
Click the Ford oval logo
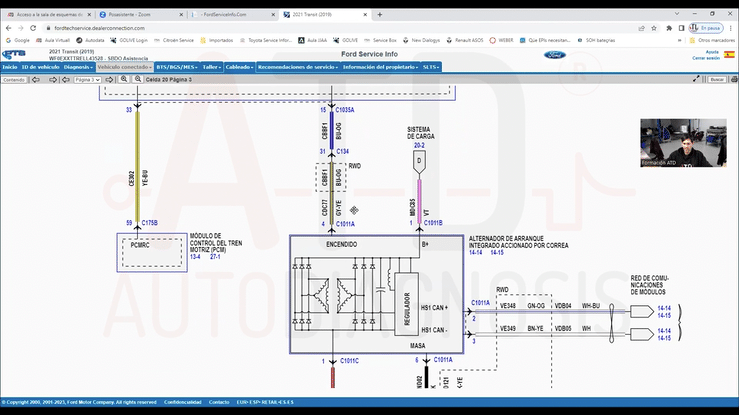coord(555,55)
